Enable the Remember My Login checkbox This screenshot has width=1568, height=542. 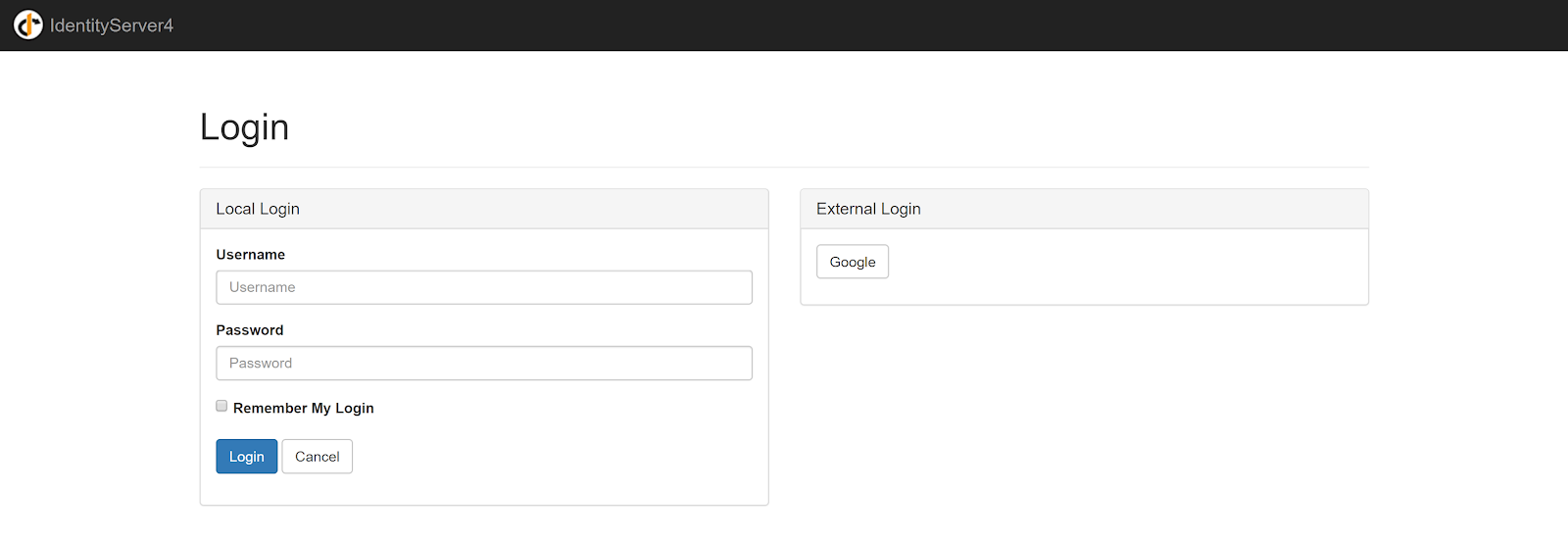click(x=221, y=406)
